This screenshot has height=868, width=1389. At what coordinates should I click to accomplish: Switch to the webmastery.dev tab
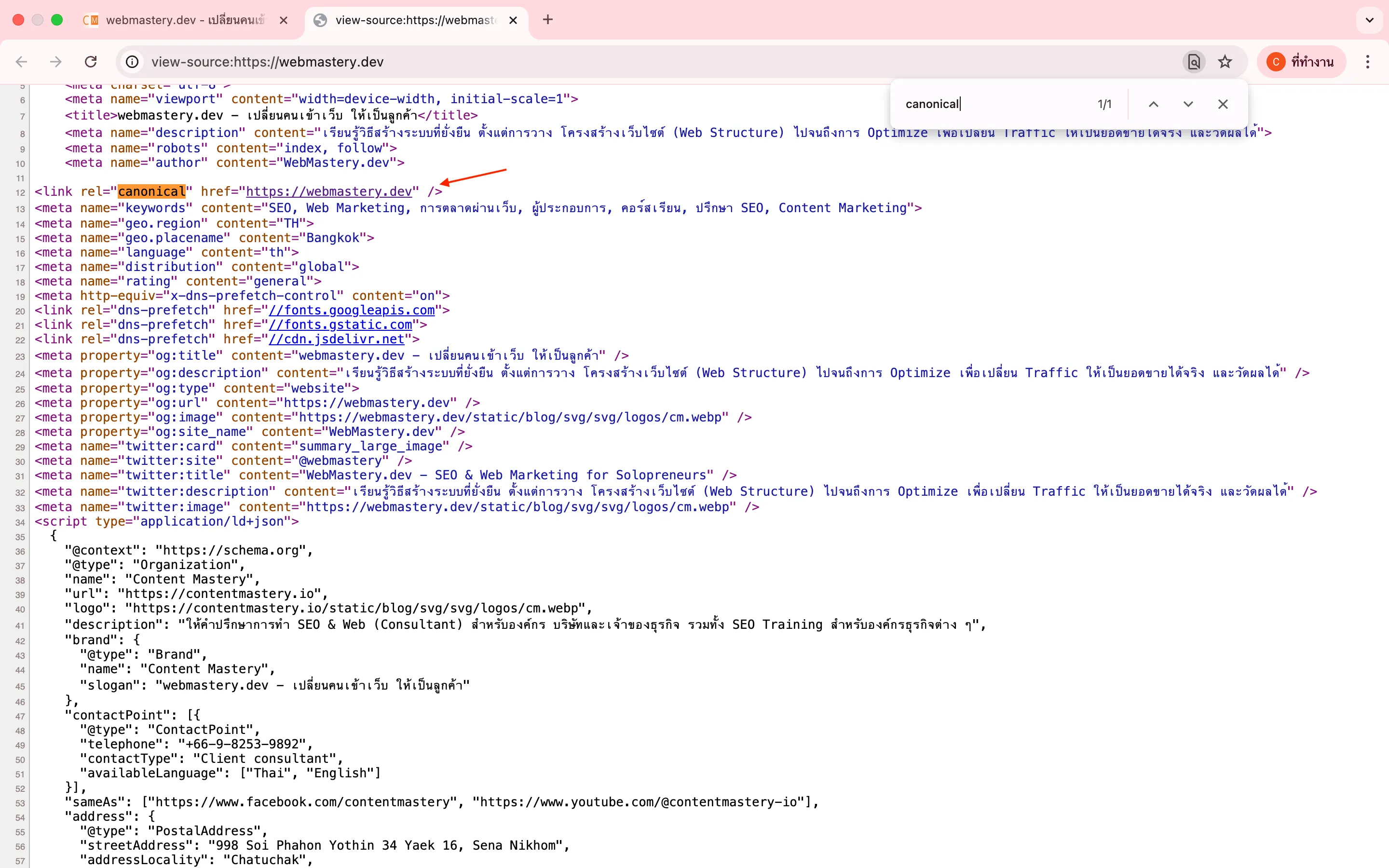(x=184, y=19)
